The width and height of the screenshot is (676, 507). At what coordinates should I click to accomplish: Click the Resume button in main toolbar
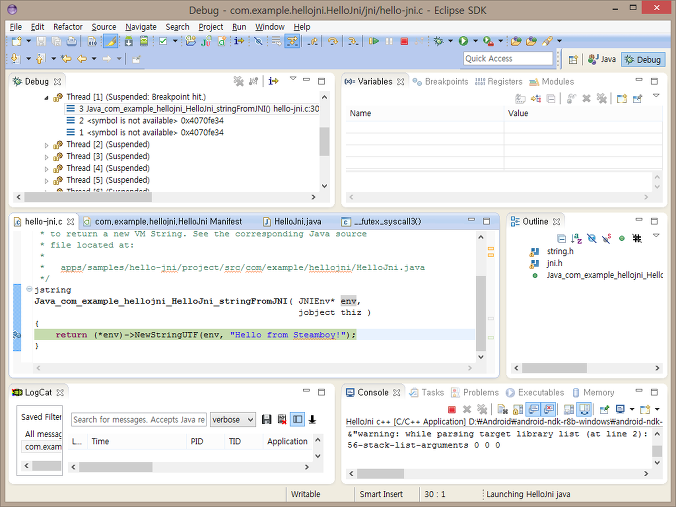(x=374, y=41)
